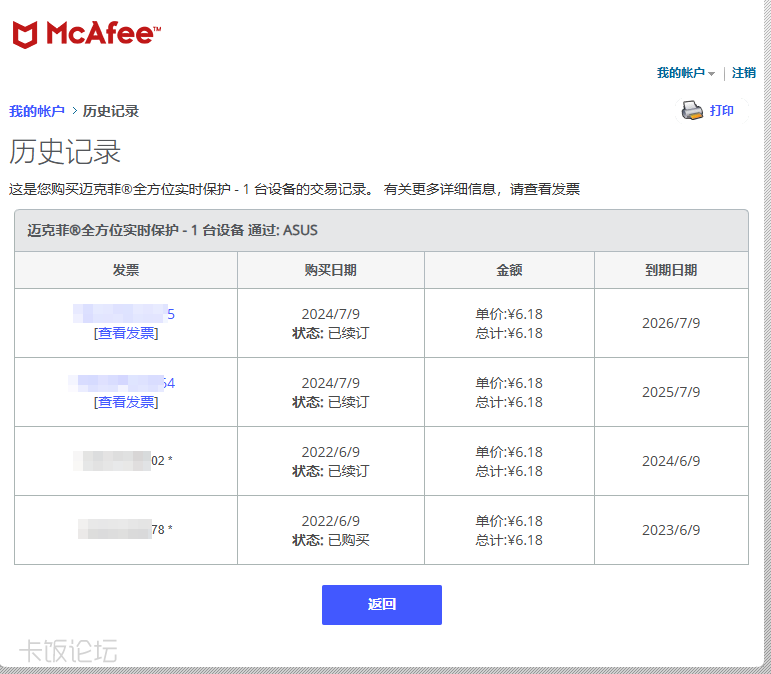
Task: Click the 购买日期 column header
Action: 330,270
